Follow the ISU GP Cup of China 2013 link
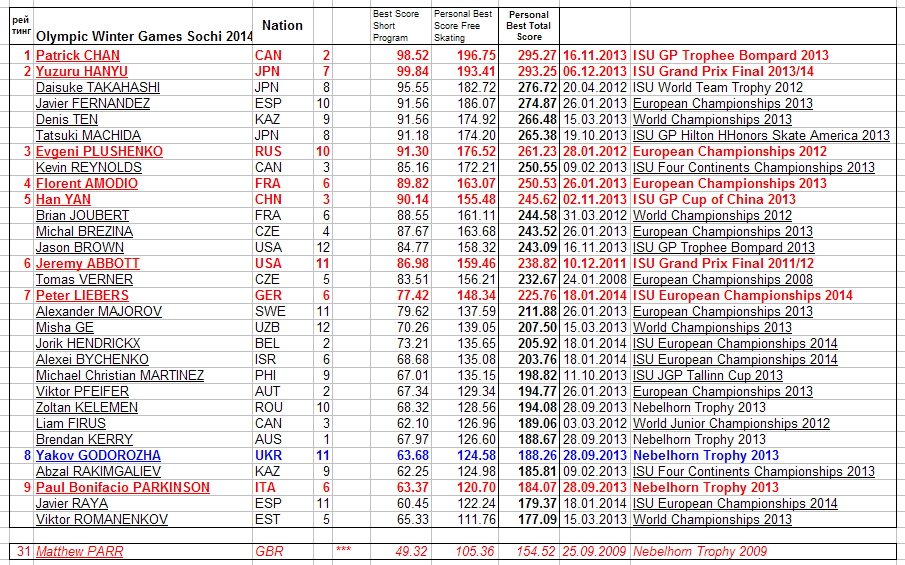Screen dimensions: 905x565 click(x=714, y=199)
